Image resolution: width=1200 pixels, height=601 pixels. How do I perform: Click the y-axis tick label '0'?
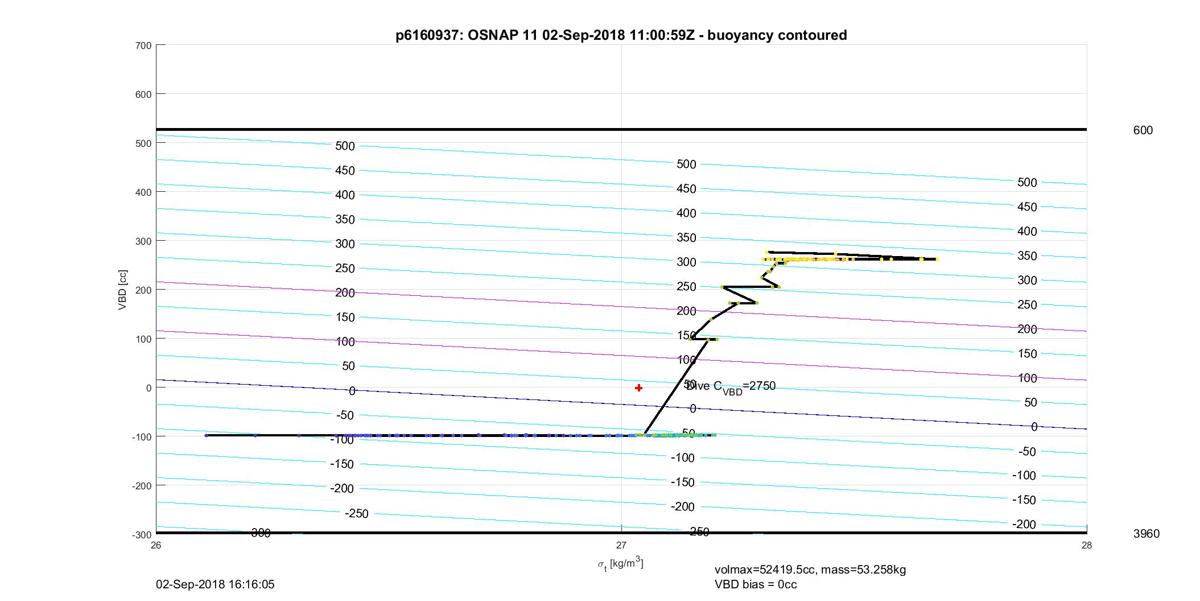tap(148, 388)
